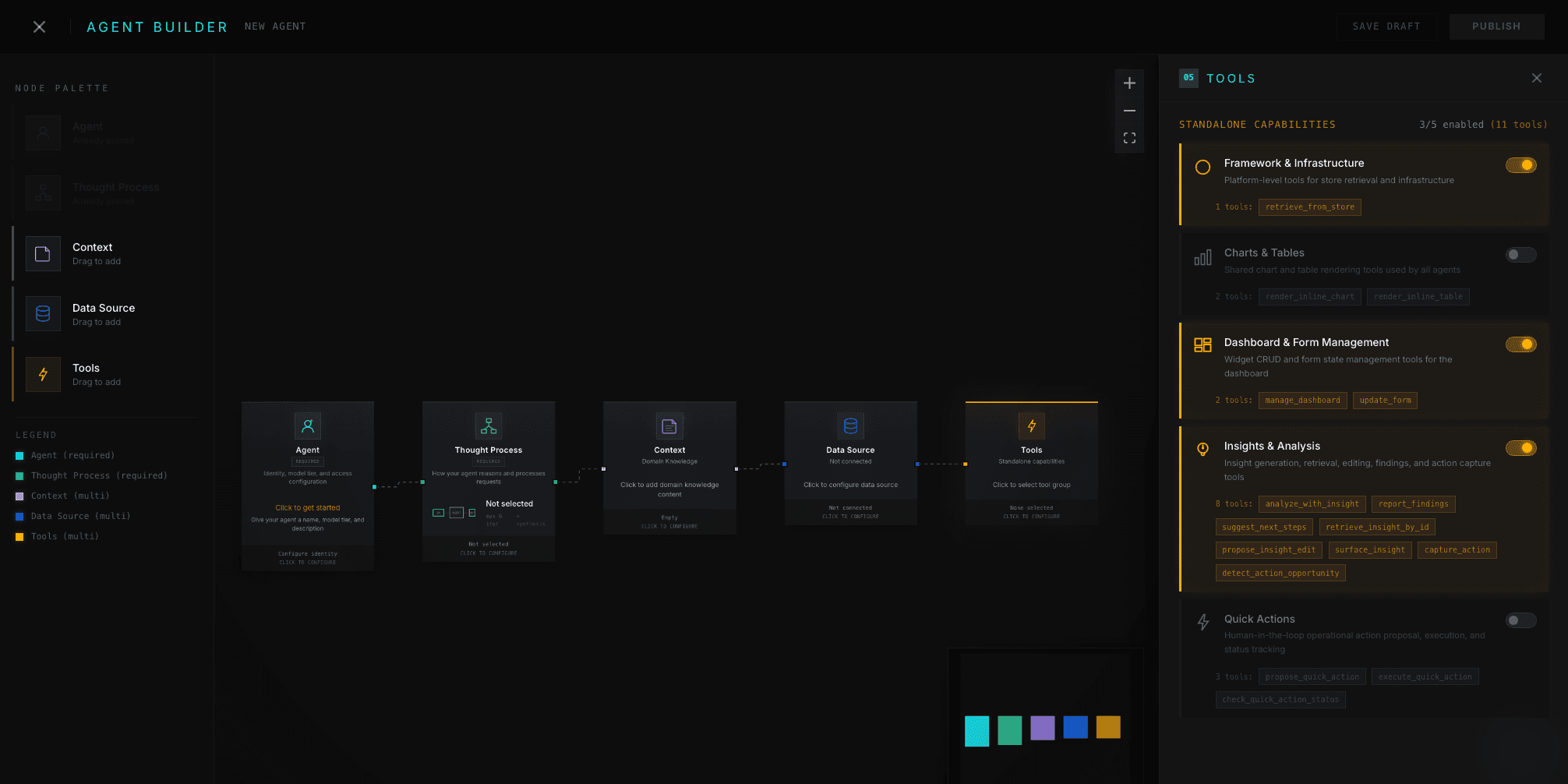Click the zoom in plus icon

[x=1129, y=83]
